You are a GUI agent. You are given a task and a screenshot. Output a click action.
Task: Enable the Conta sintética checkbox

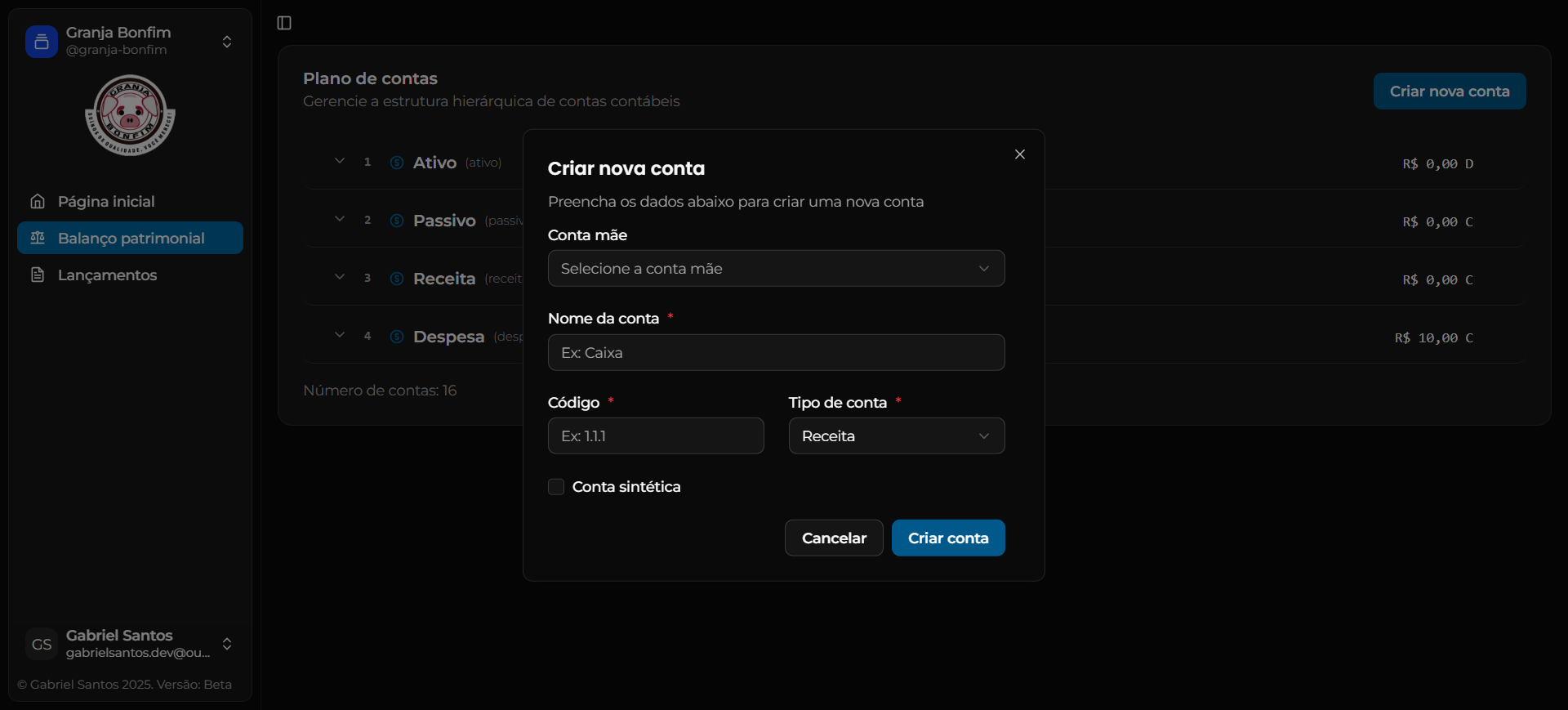[556, 487]
